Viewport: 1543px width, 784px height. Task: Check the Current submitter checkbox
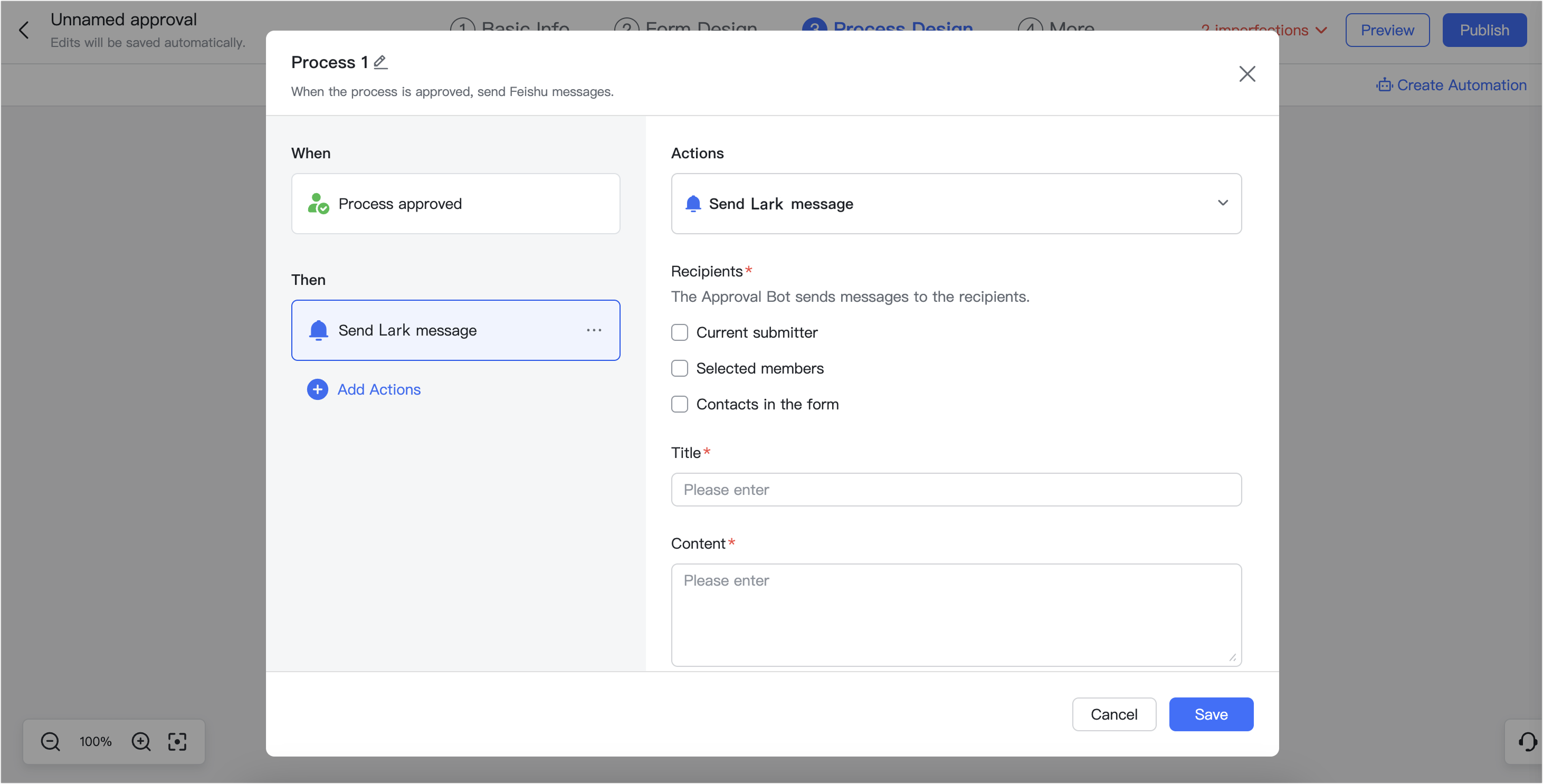pos(679,332)
